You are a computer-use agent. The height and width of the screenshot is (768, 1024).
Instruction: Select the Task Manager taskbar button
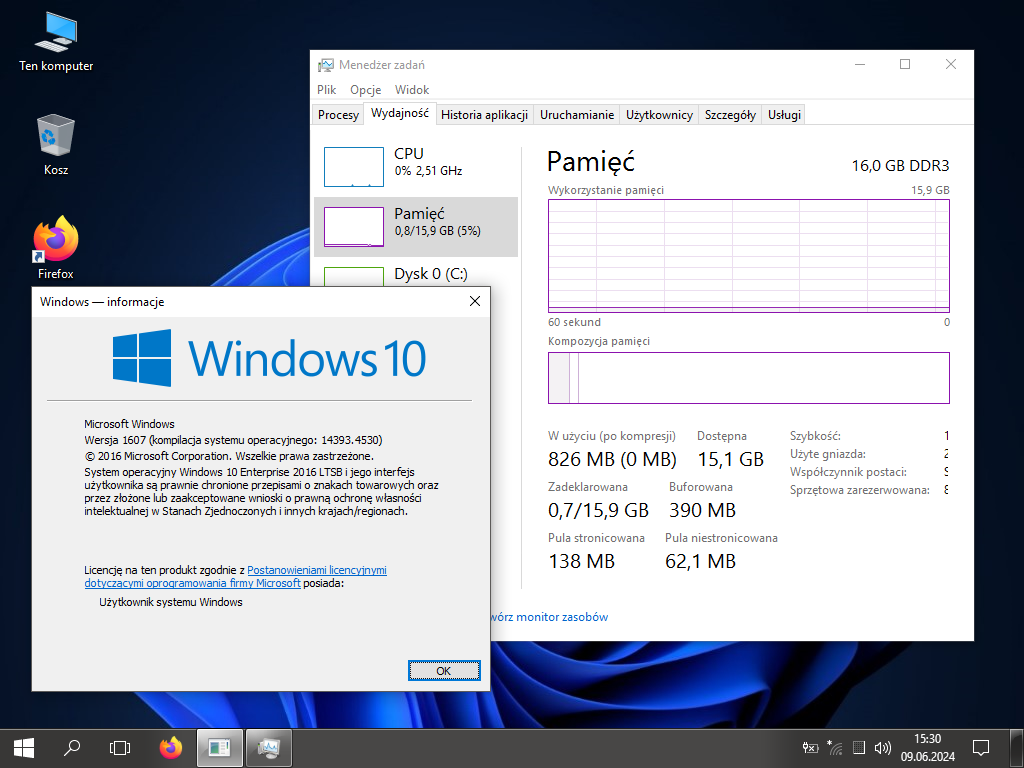(x=268, y=746)
